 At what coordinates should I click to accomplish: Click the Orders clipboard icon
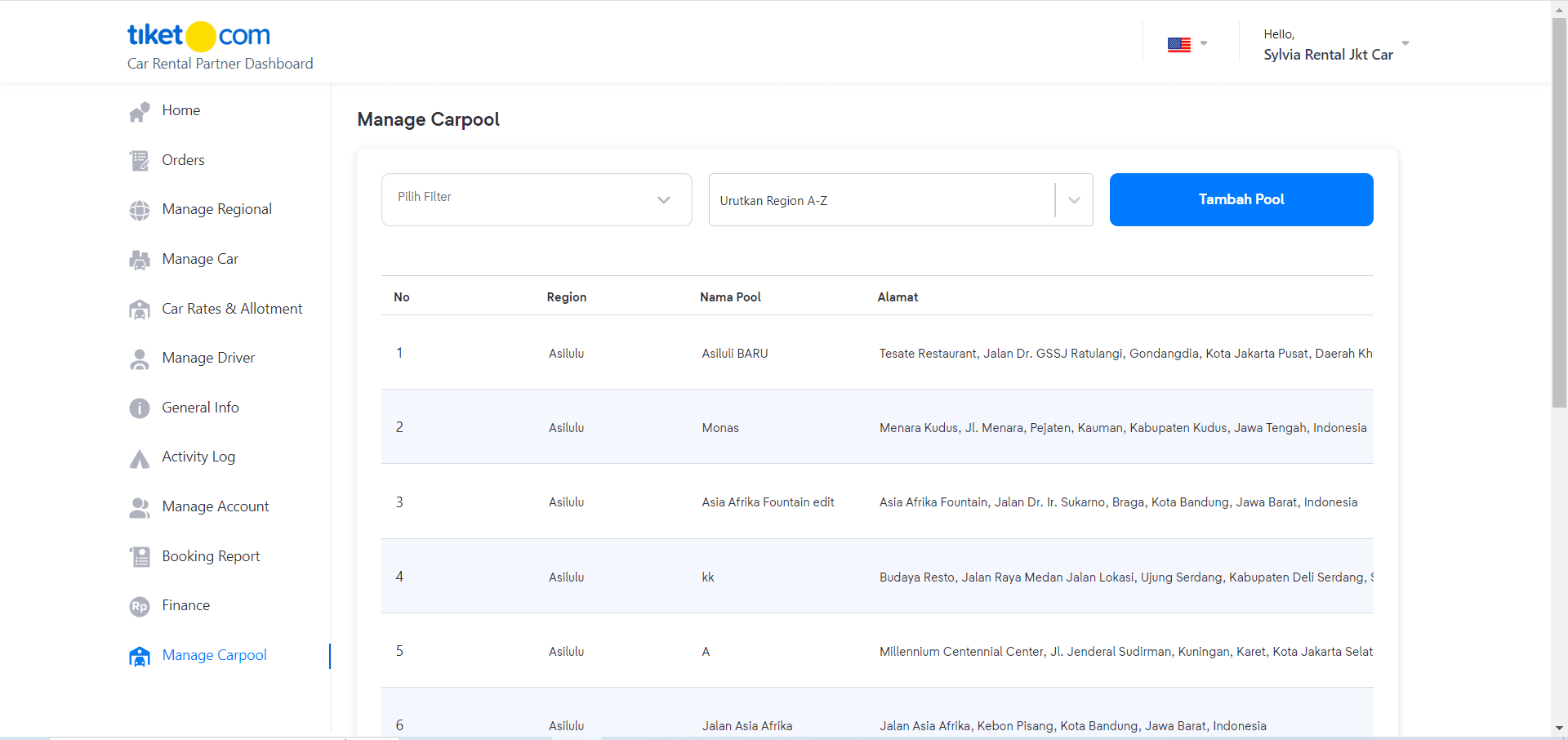[140, 161]
